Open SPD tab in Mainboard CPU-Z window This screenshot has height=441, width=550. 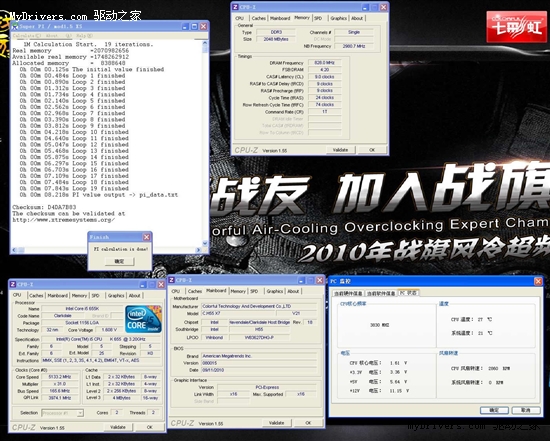[254, 291]
